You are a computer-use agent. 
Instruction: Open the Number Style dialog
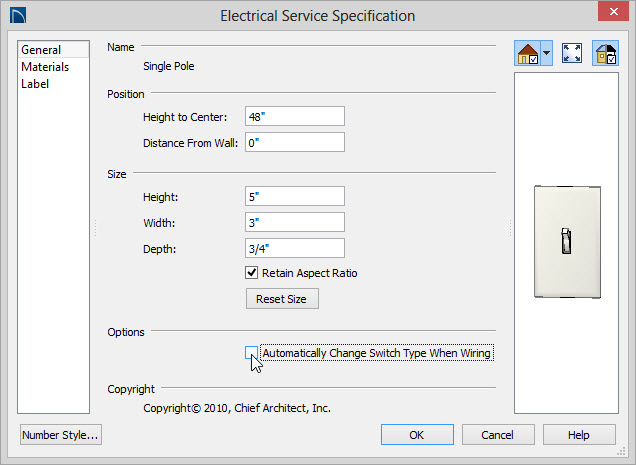[x=61, y=435]
